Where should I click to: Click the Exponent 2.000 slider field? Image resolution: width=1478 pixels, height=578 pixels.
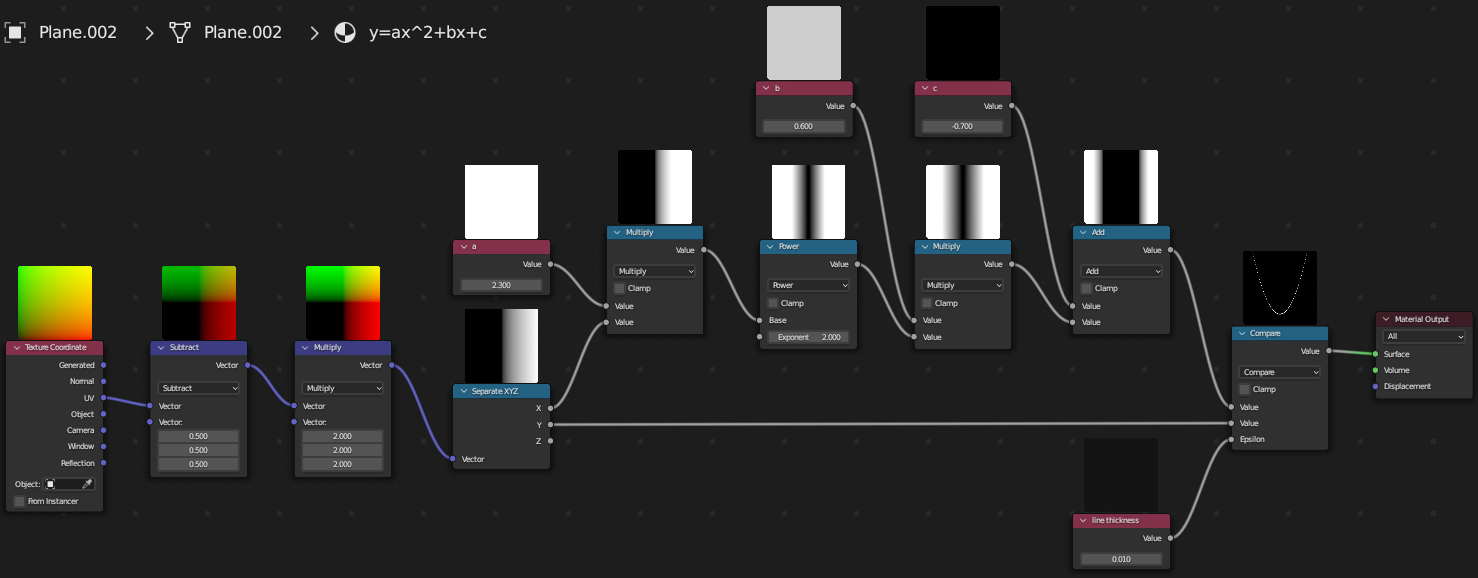(x=809, y=338)
